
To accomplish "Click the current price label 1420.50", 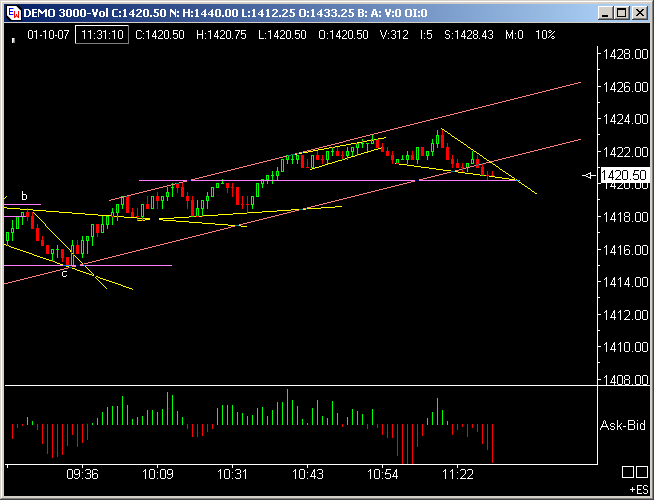I will (x=624, y=175).
